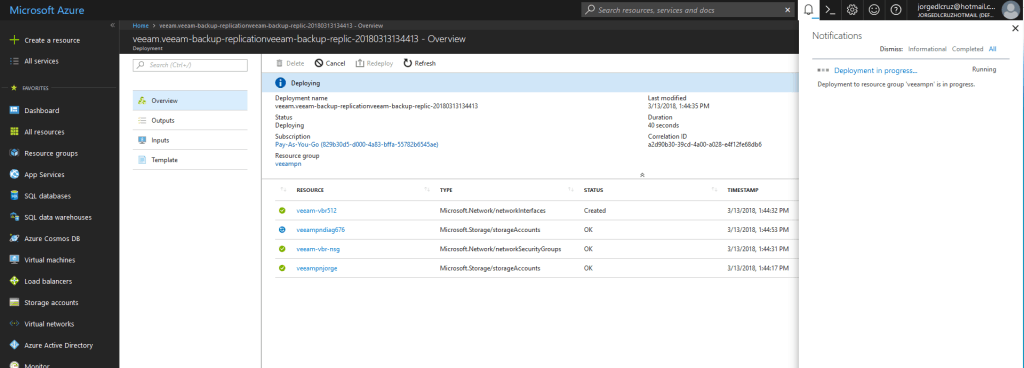
Task: Click Microsoft.Network/networkInterfaces type cell
Action: 492,211
